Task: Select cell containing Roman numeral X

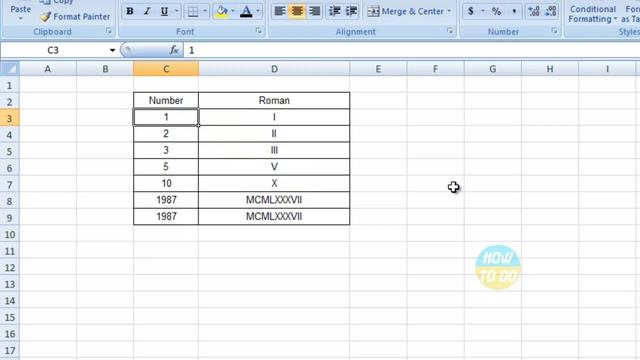Action: [274, 183]
